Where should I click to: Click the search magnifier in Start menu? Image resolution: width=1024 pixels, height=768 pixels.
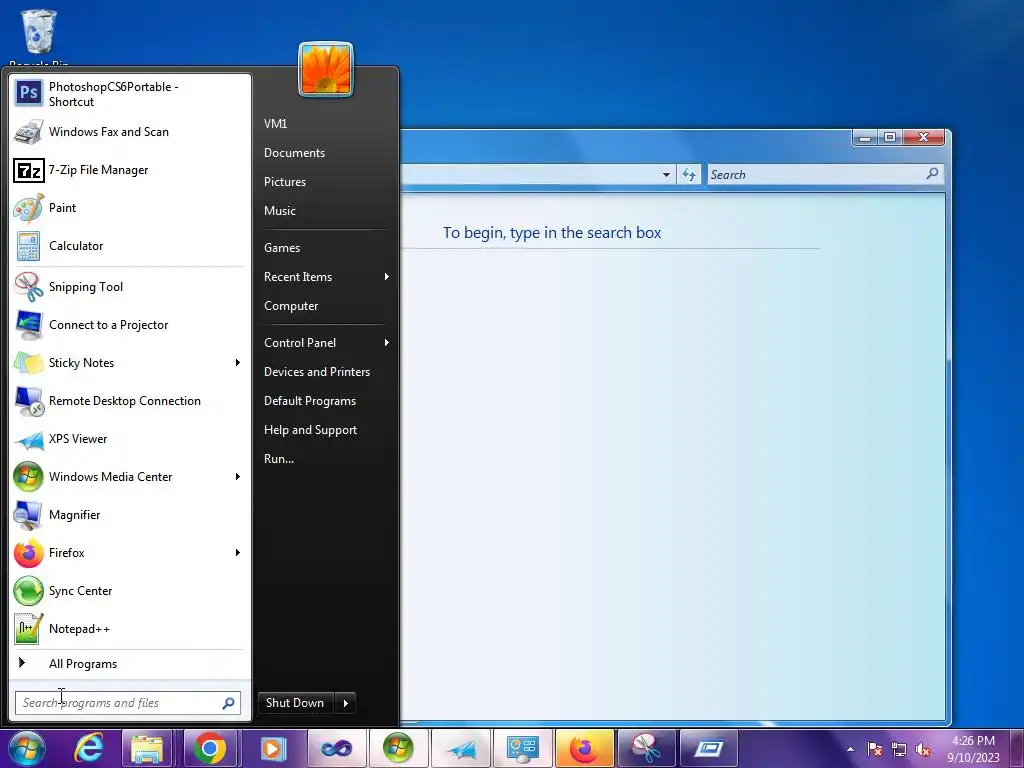tap(229, 703)
